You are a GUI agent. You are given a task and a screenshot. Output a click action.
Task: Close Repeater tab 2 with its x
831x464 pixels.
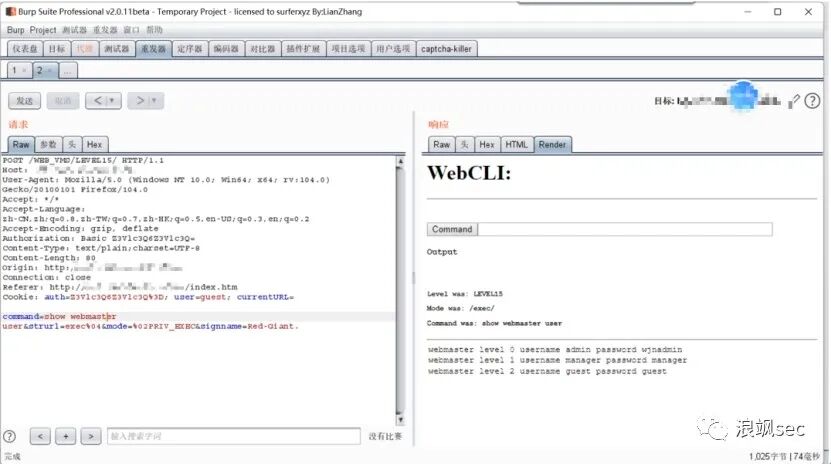(49, 70)
